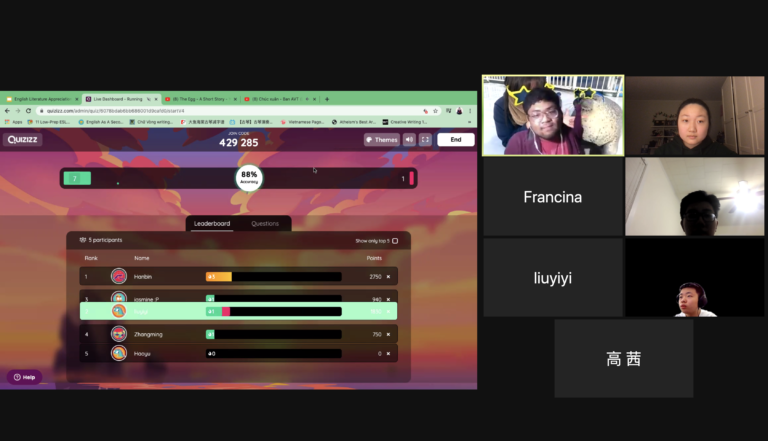Close the Live Dashboard browser tab
The height and width of the screenshot is (441, 768).
[156, 99]
